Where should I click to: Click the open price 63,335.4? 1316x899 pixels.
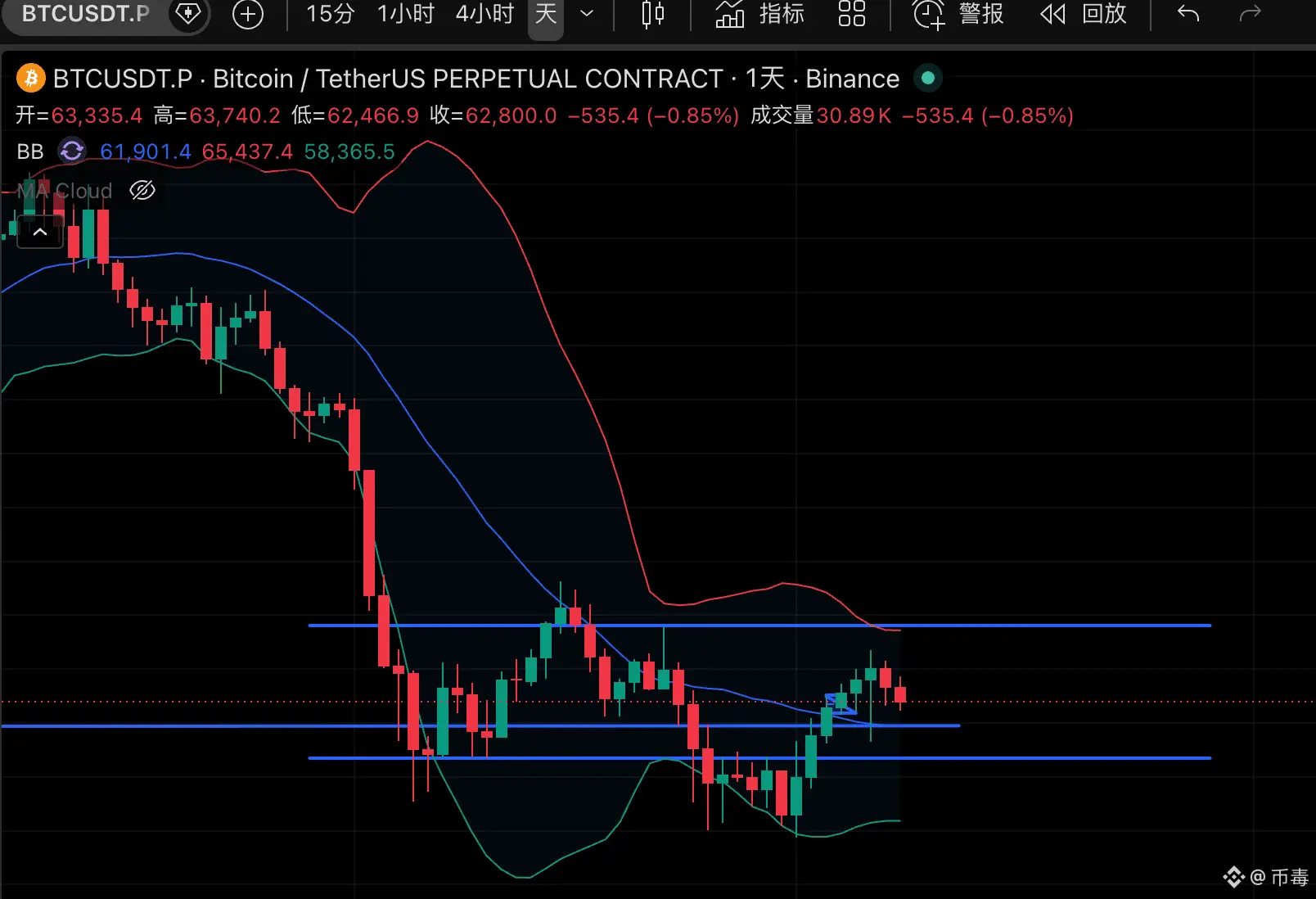[97, 115]
